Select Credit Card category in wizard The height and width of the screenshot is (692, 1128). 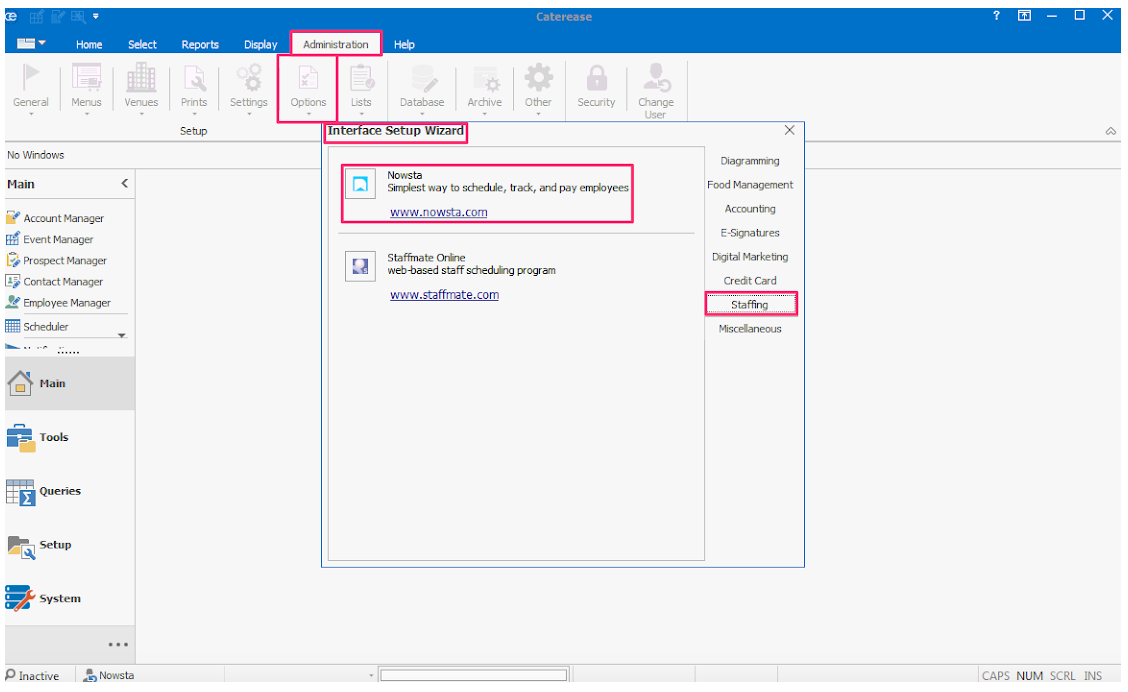[x=750, y=281]
